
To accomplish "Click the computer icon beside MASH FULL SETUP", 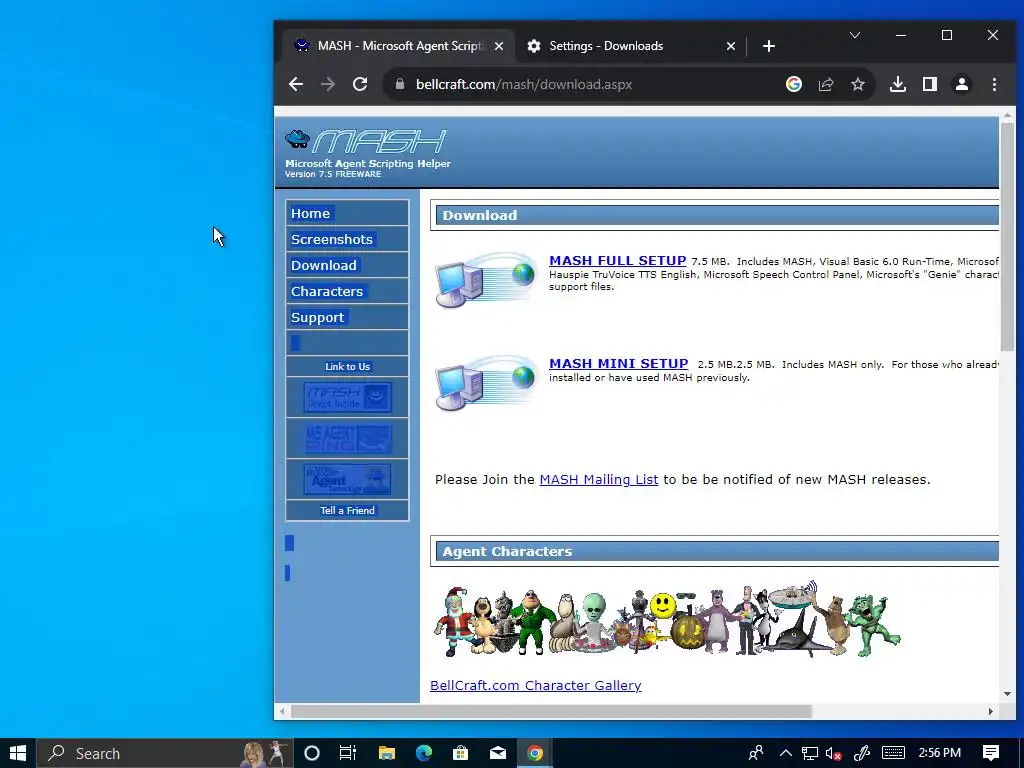I will tap(487, 281).
